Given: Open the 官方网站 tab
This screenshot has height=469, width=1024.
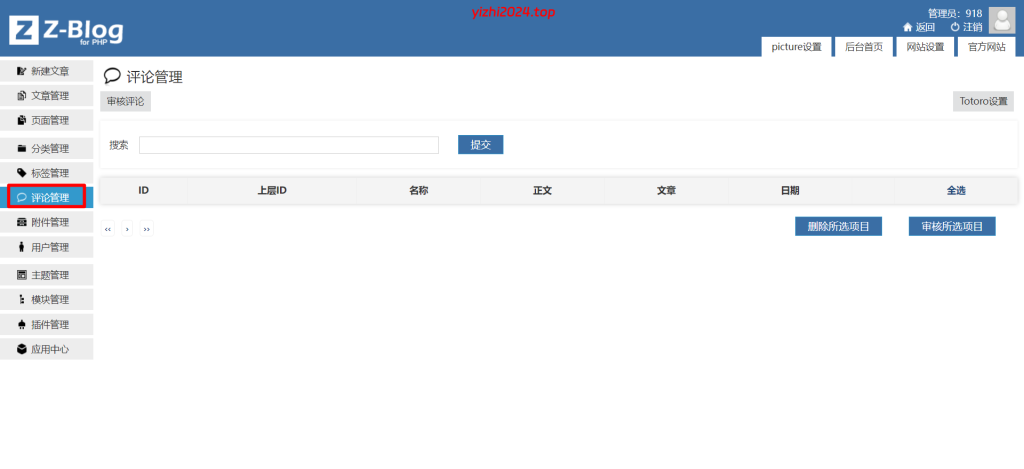Looking at the screenshot, I should (986, 47).
